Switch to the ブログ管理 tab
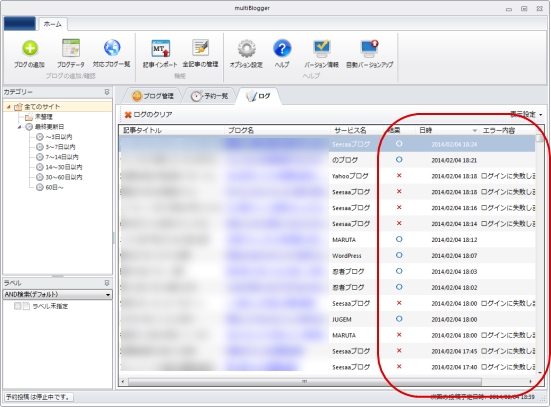 153,96
